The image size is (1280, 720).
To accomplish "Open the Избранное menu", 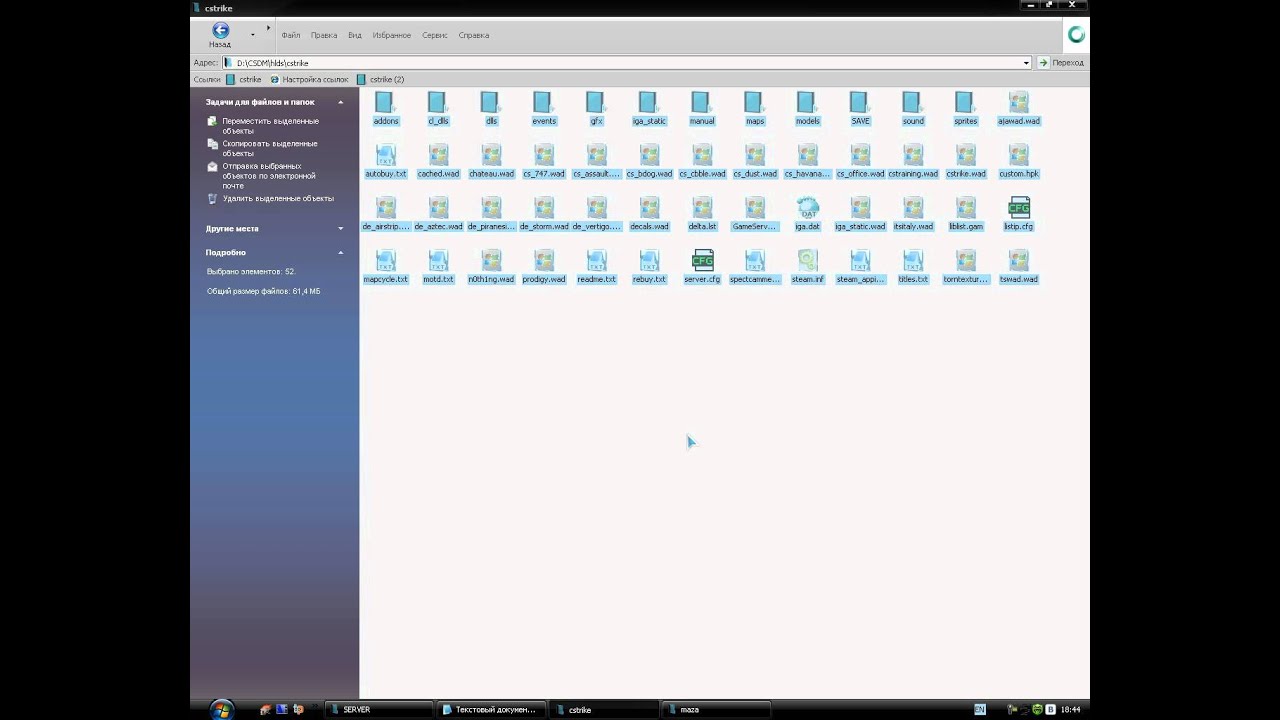I will 392,35.
